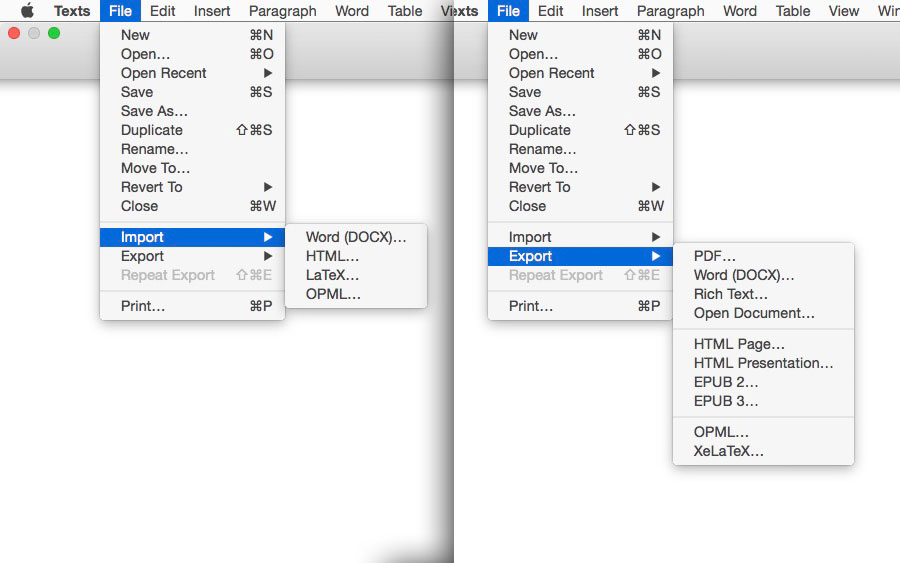Export as PDF…
Image resolution: width=900 pixels, height=563 pixels.
pyautogui.click(x=763, y=256)
